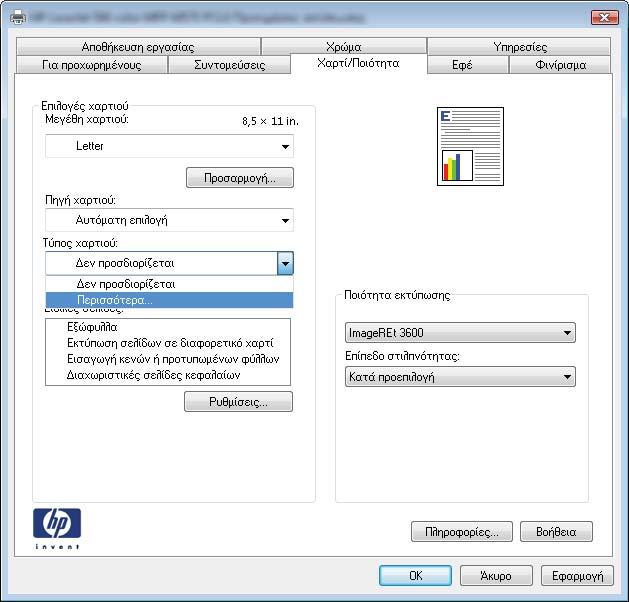Click the Προσαρμογή... button
Image resolution: width=629 pixels, height=602 pixels.
point(240,178)
